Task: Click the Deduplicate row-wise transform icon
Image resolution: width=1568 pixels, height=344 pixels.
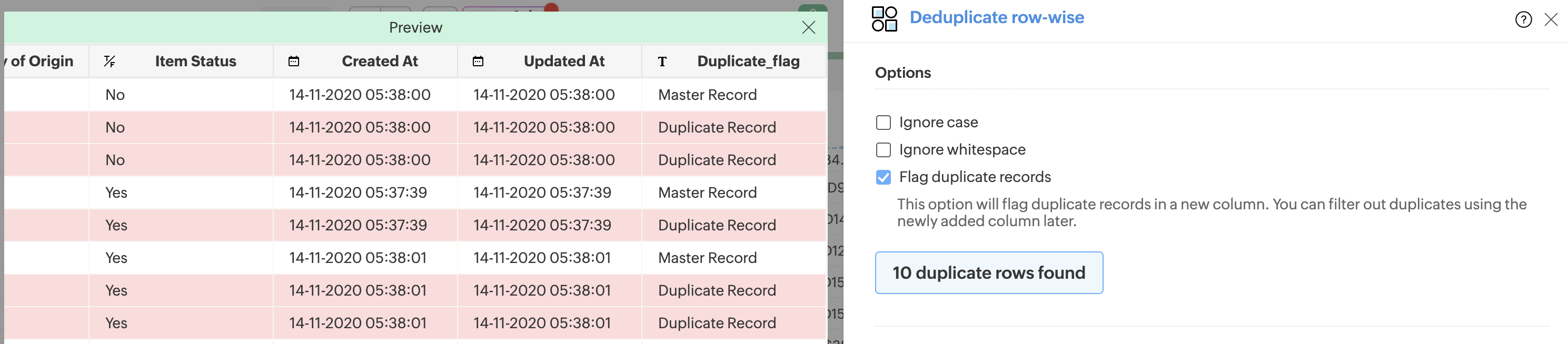Action: (884, 19)
